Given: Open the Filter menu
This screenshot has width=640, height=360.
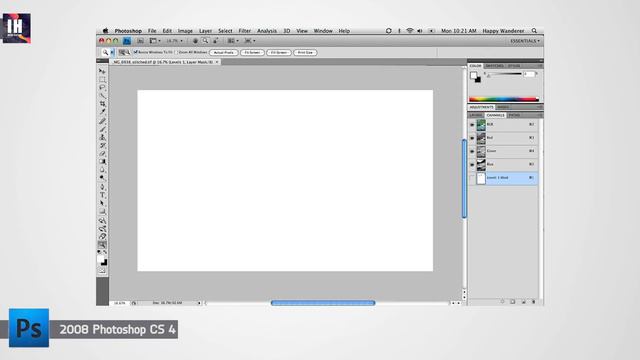Looking at the screenshot, I should tap(244, 31).
